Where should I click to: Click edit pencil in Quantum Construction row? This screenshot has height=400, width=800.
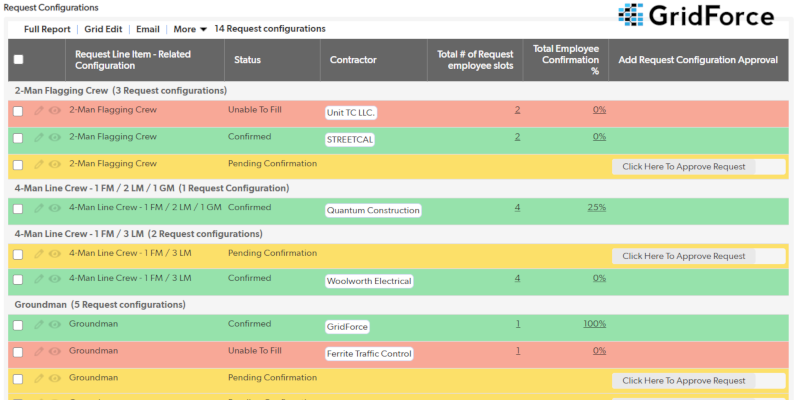[38, 208]
